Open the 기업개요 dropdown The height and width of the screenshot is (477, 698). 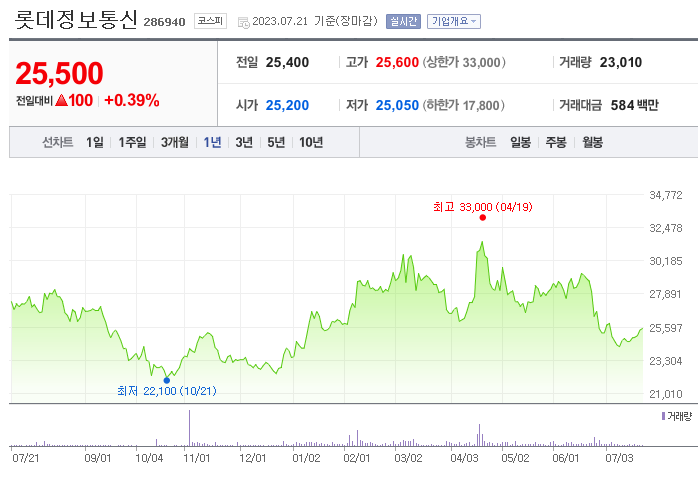[x=454, y=21]
